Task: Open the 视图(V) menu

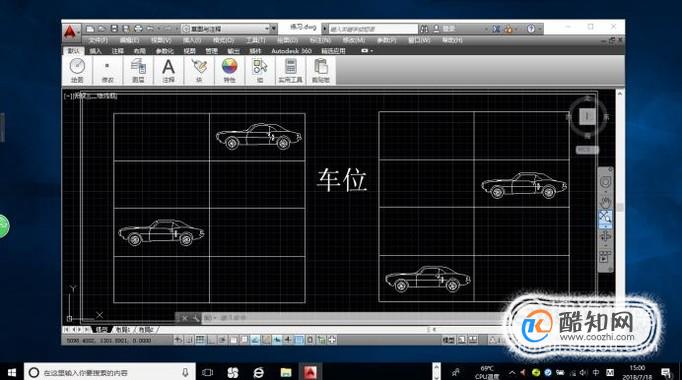Action: coord(161,40)
